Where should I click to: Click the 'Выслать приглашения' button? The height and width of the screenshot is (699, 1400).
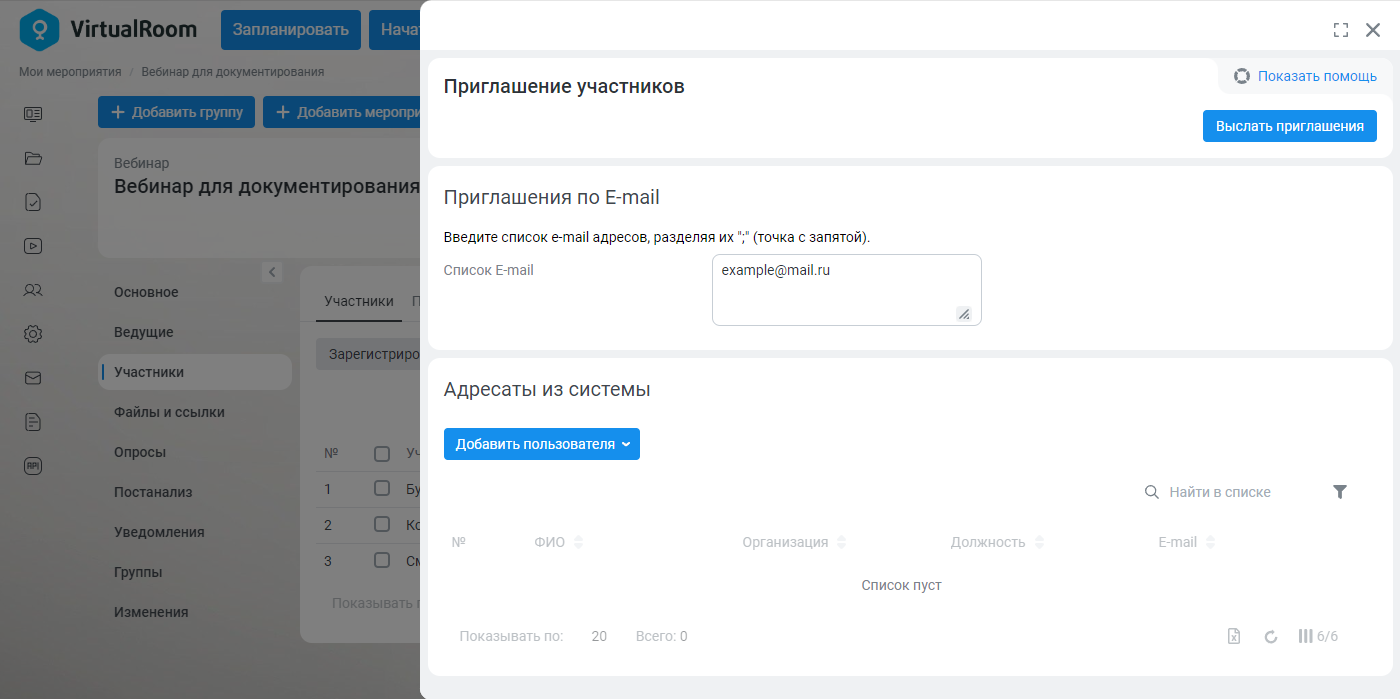pos(1290,126)
